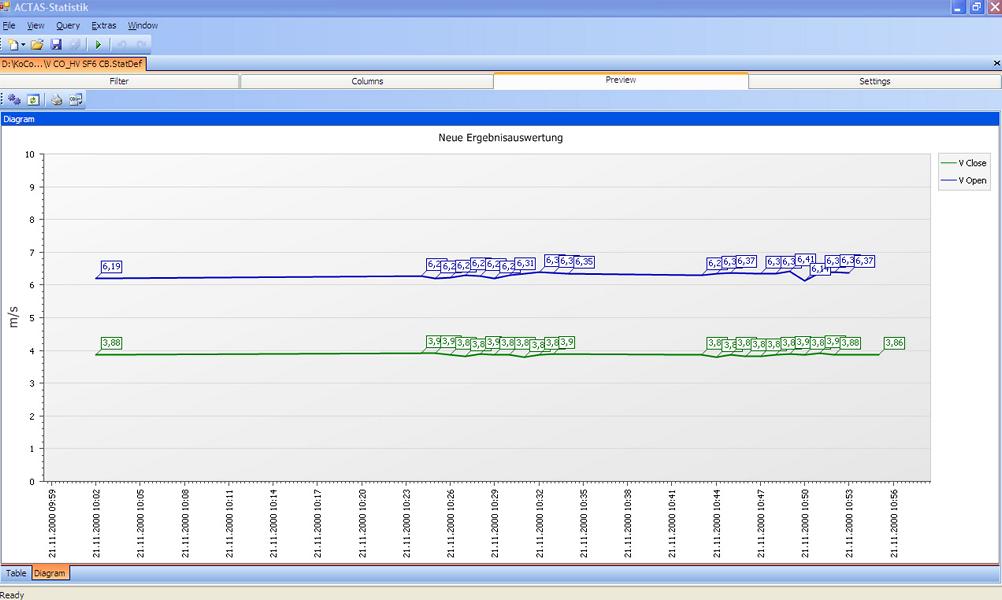This screenshot has width=1002, height=600.
Task: Select the Diagram bottom tab
Action: (x=50, y=573)
